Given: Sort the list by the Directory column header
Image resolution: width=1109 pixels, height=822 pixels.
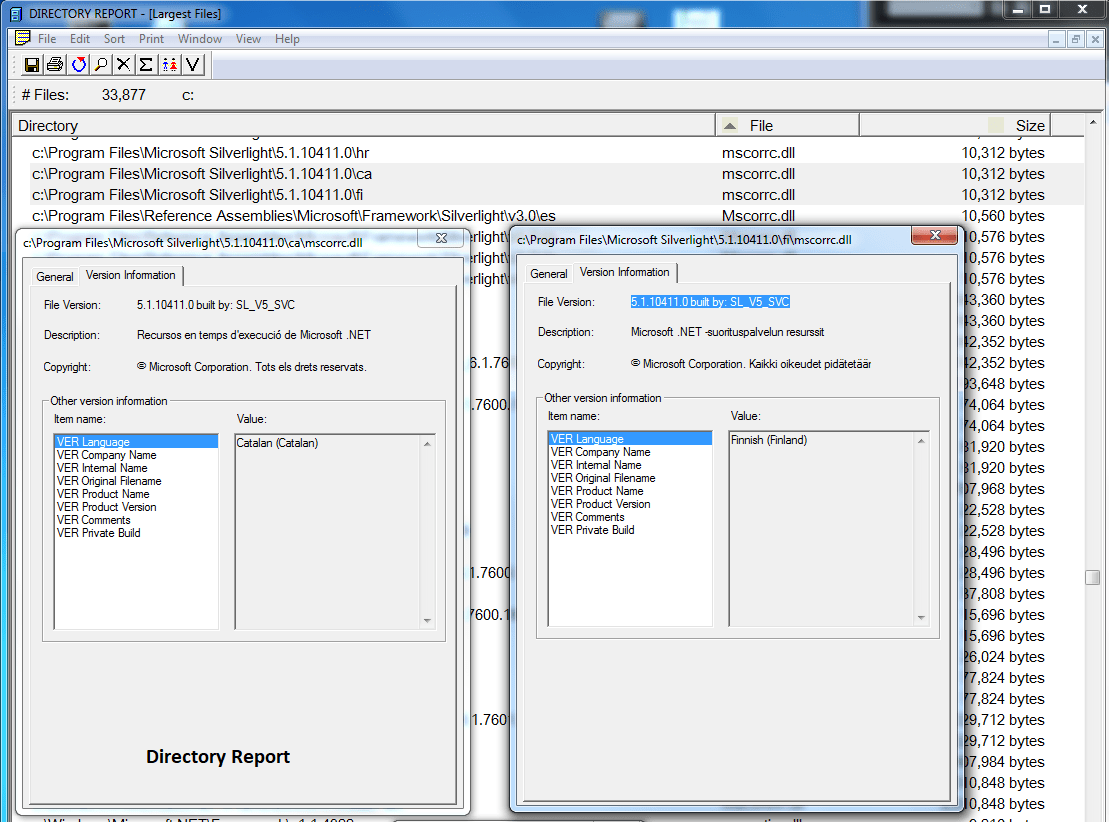Looking at the screenshot, I should (364, 126).
